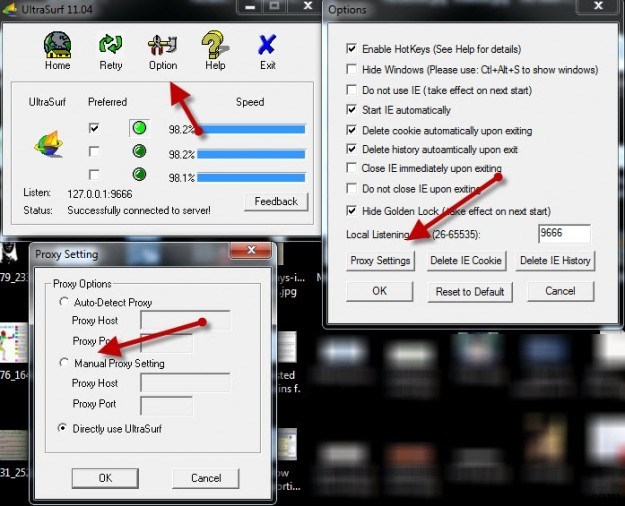Click the listen address 127.0.0.1:9666

tap(100, 194)
